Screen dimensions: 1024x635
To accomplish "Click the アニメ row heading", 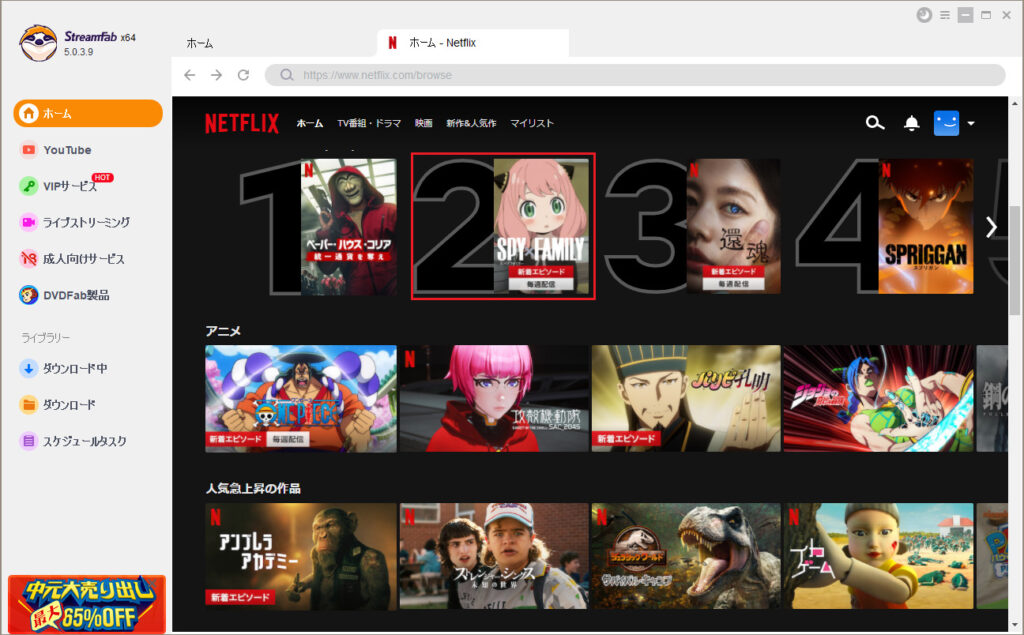I will [x=223, y=331].
